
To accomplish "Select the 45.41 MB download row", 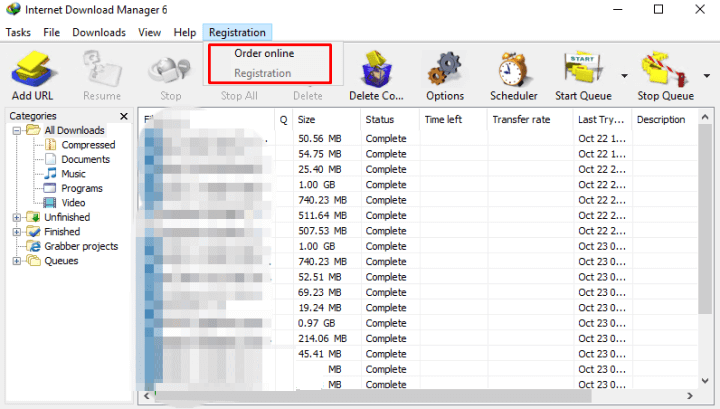I will (418, 354).
